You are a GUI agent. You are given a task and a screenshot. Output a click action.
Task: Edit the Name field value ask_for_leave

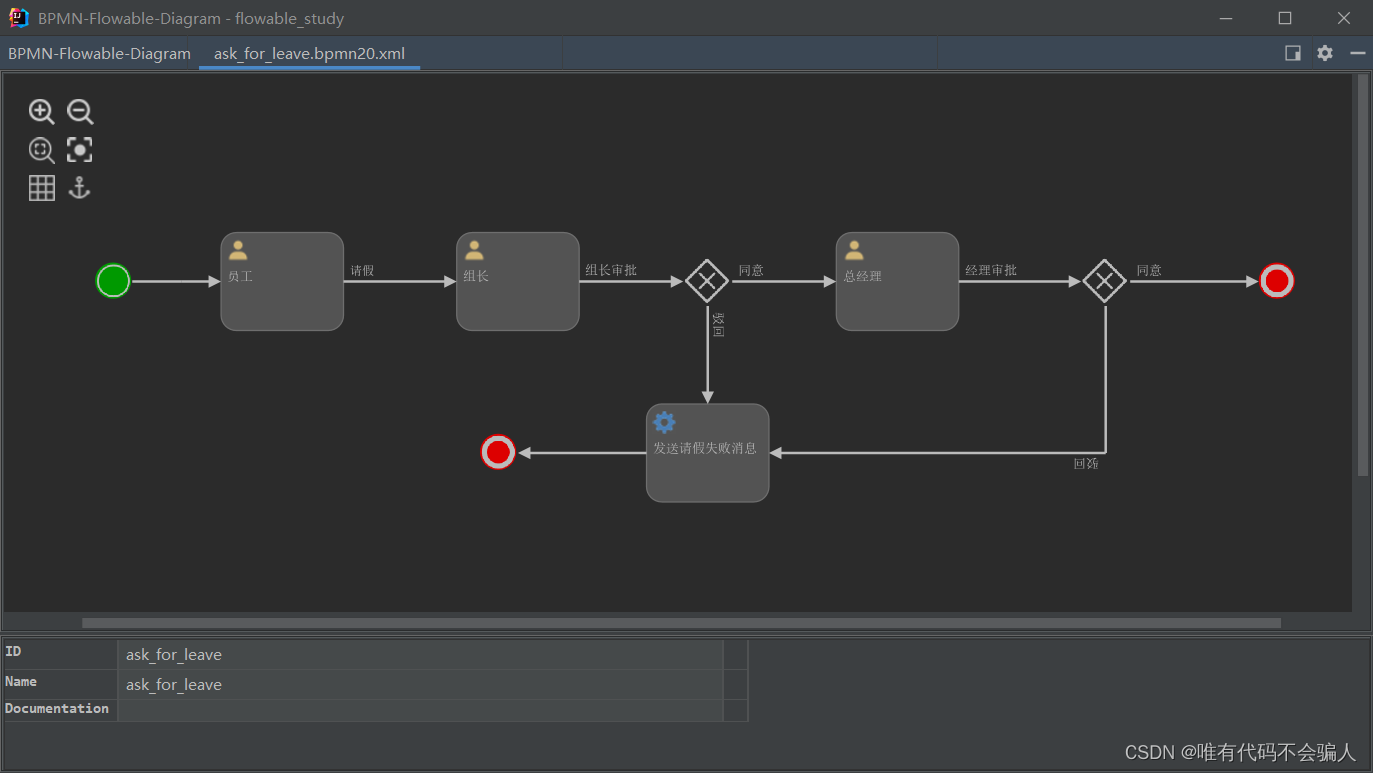pyautogui.click(x=420, y=685)
